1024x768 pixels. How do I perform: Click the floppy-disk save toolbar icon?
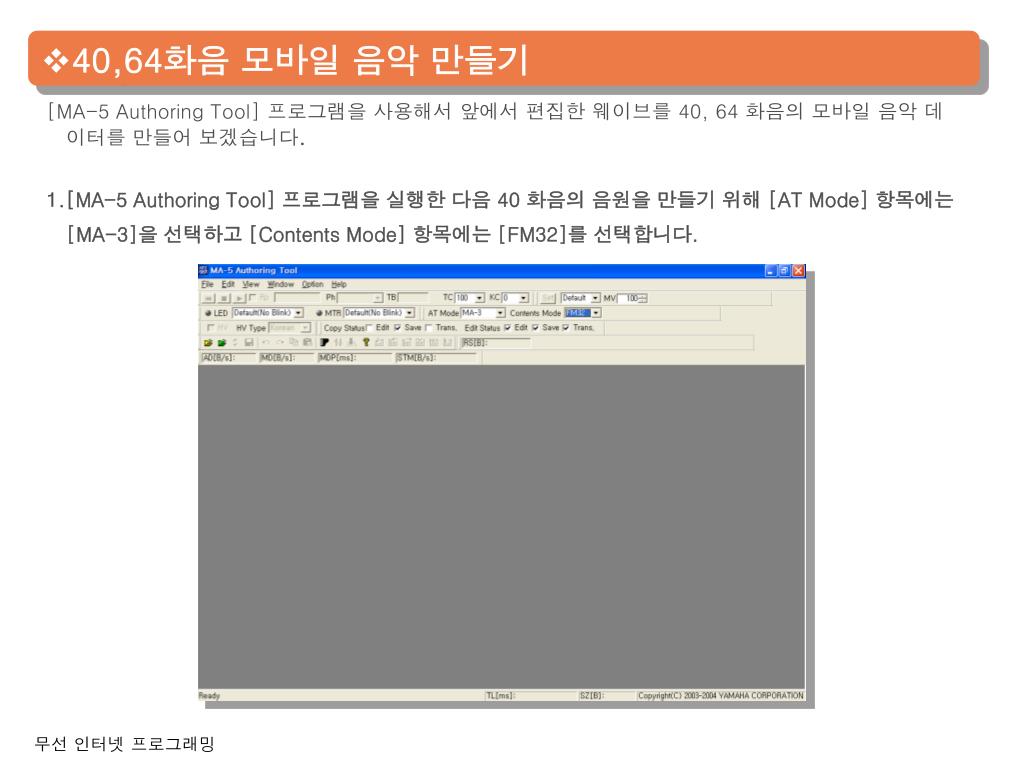249,342
